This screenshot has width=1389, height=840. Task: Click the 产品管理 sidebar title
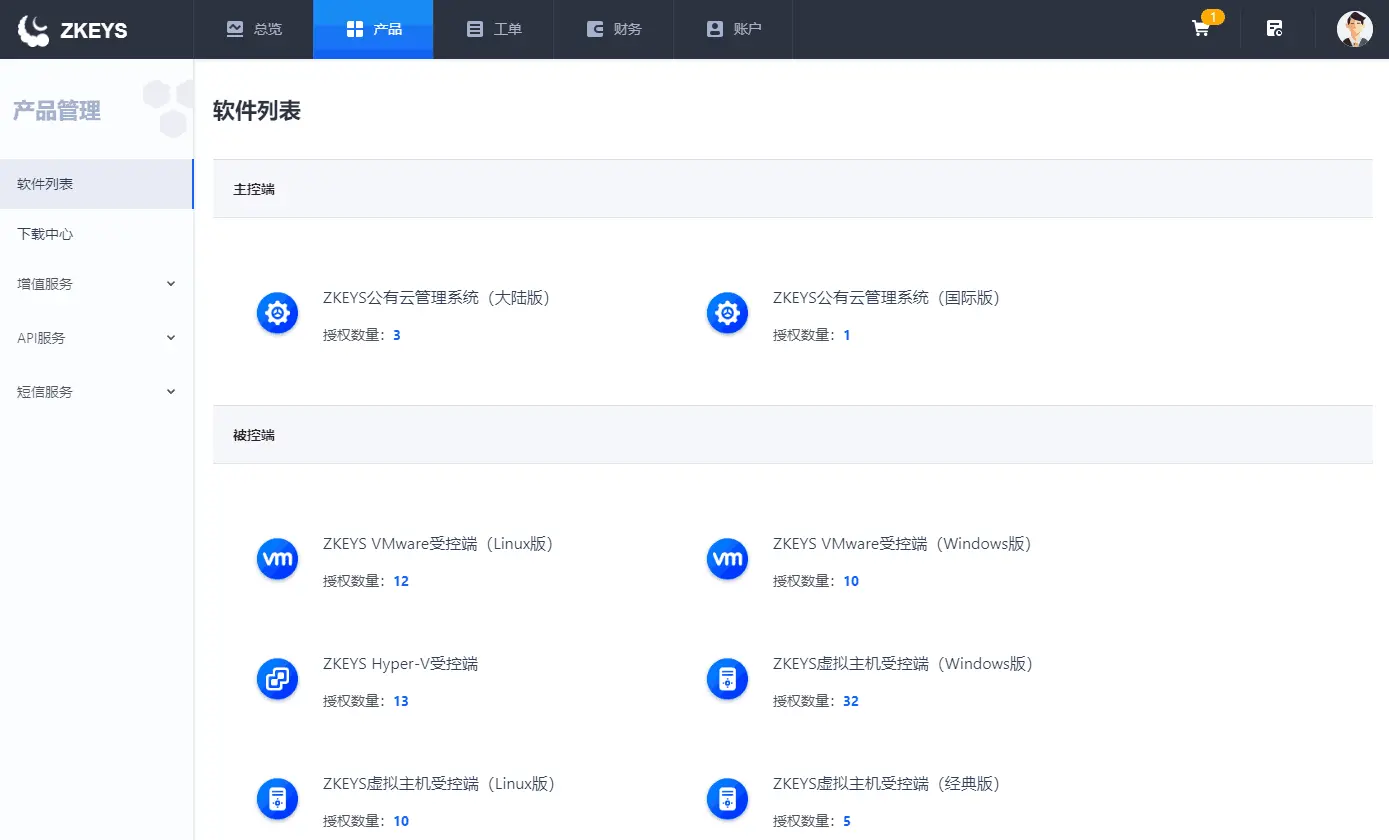(57, 111)
